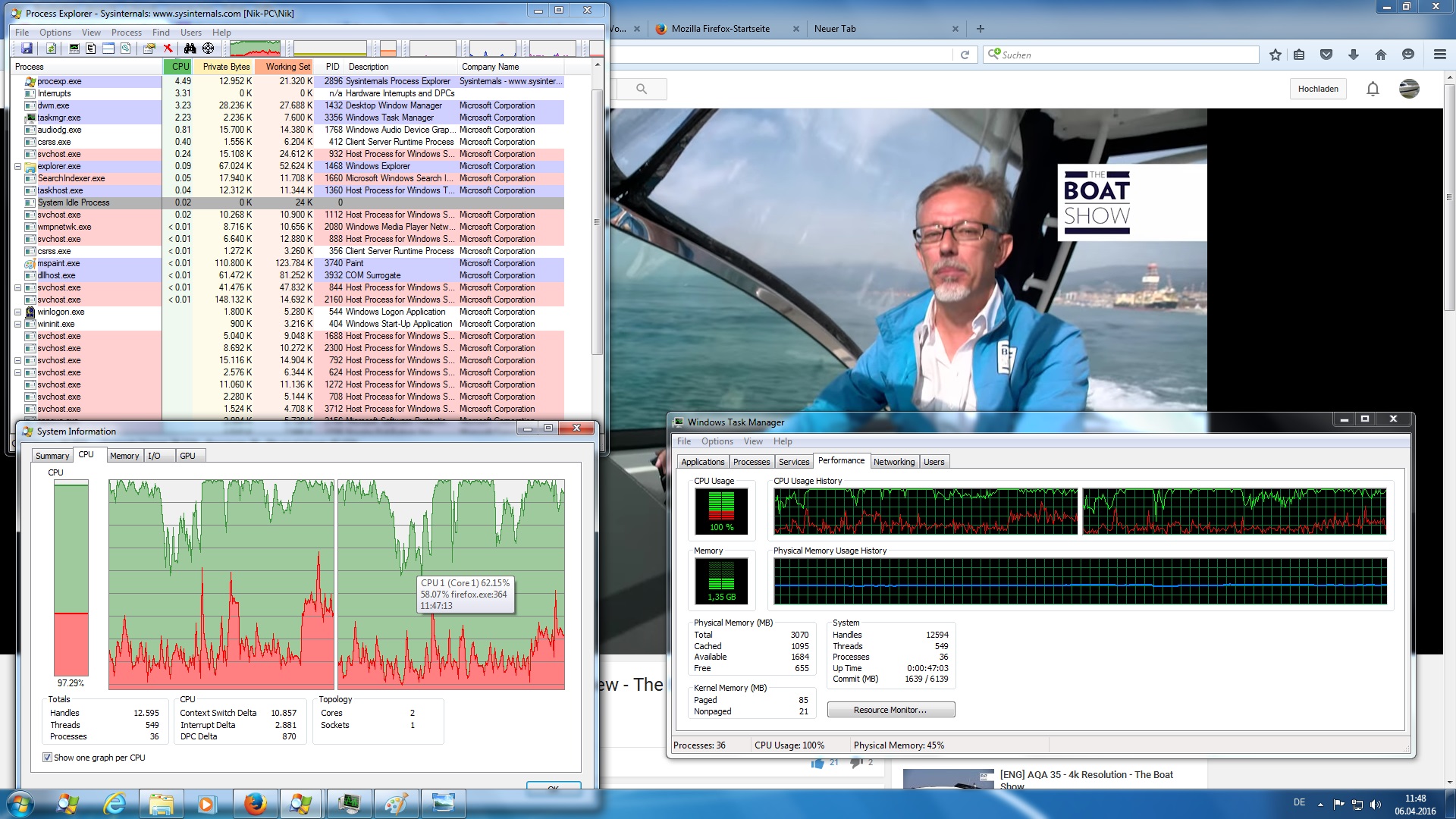1456x819 pixels.
Task: Switch to the Memory tab in System Information
Action: [x=124, y=456]
